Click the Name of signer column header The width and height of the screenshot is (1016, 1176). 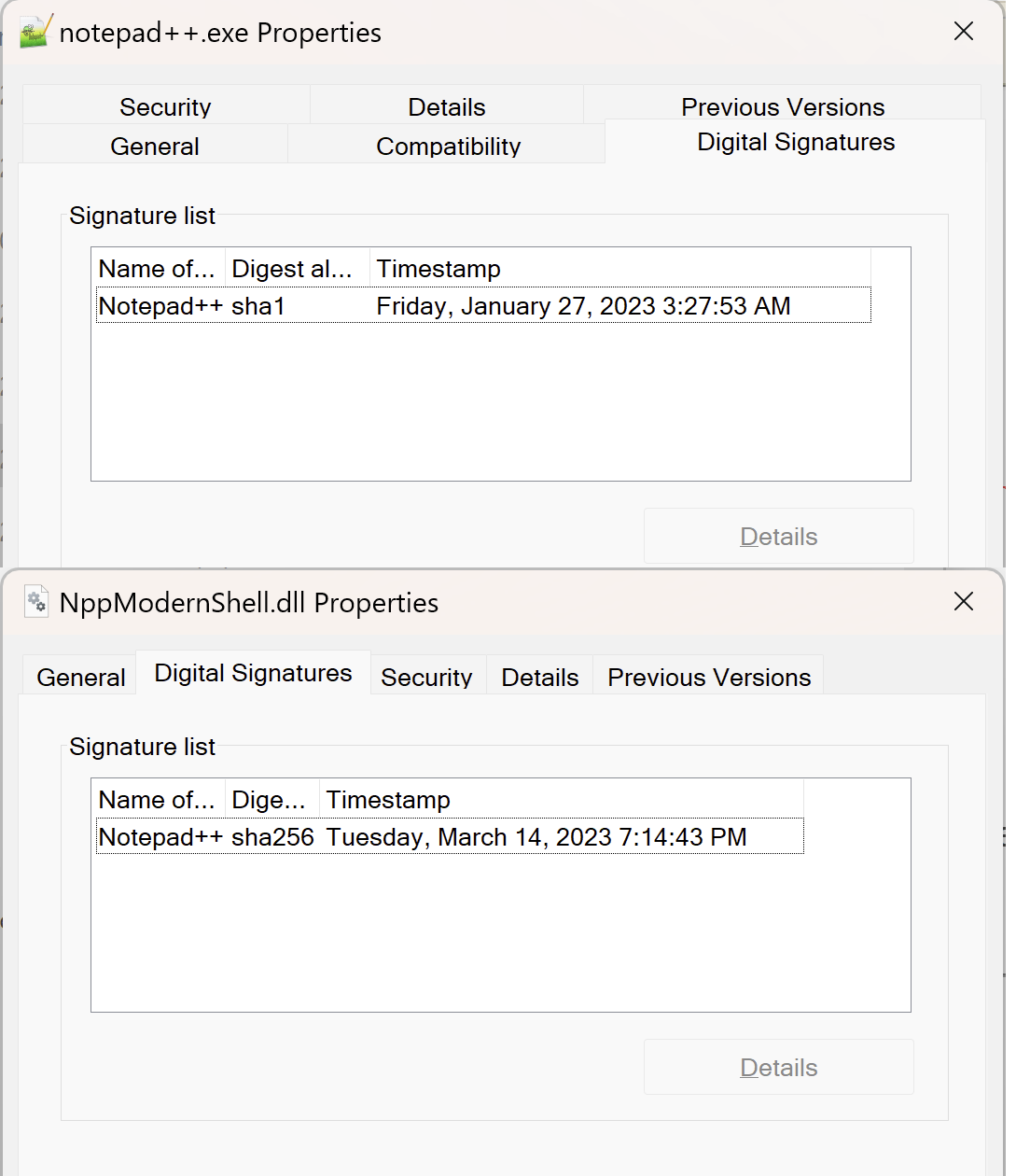pyautogui.click(x=156, y=268)
